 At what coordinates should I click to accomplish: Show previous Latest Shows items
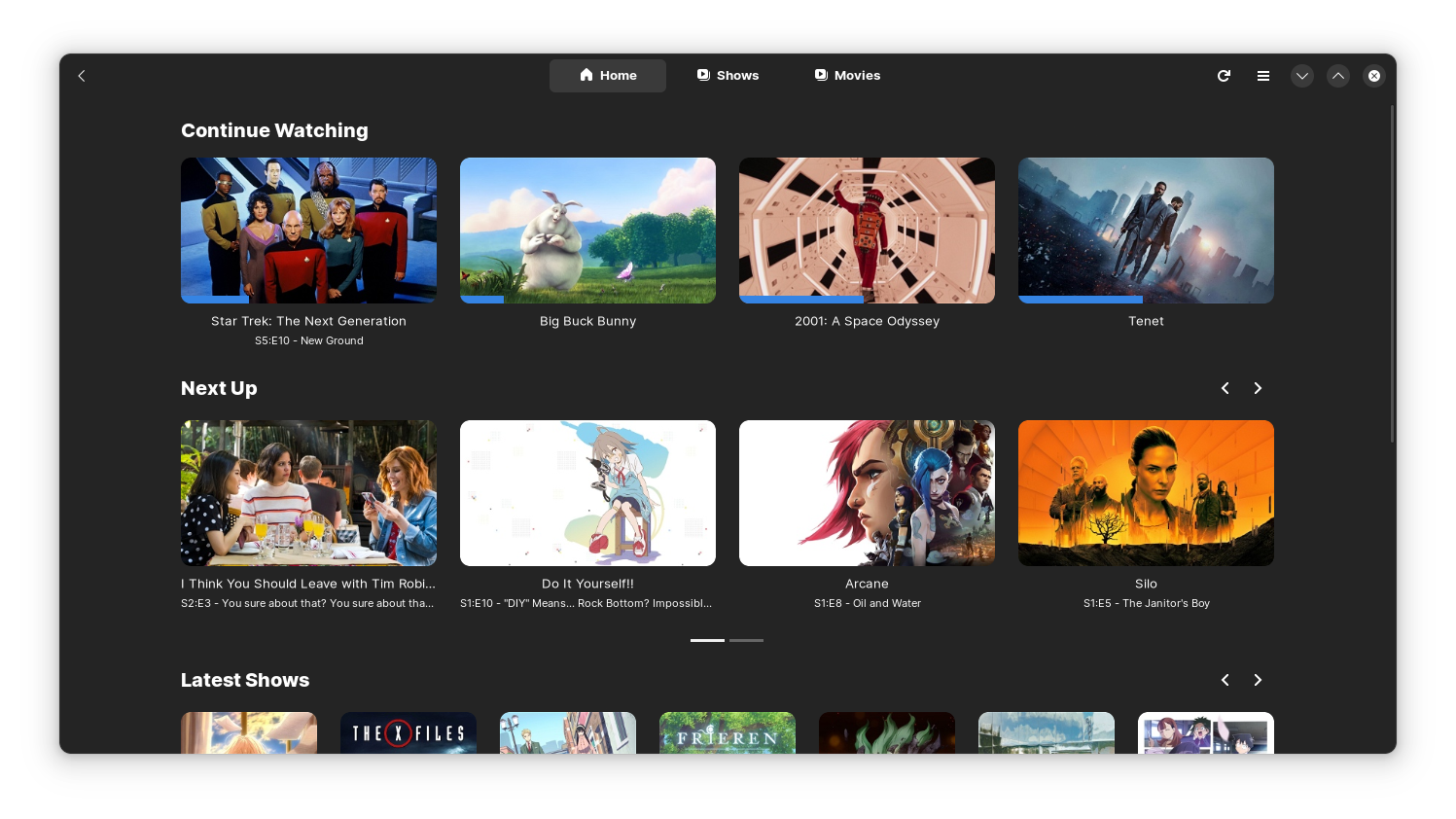coord(1225,680)
